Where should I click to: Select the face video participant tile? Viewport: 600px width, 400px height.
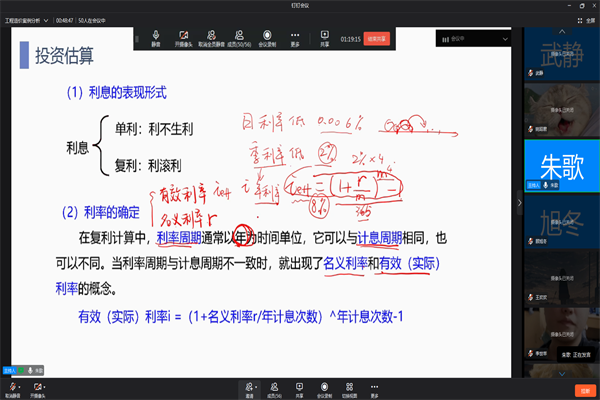coord(561,334)
